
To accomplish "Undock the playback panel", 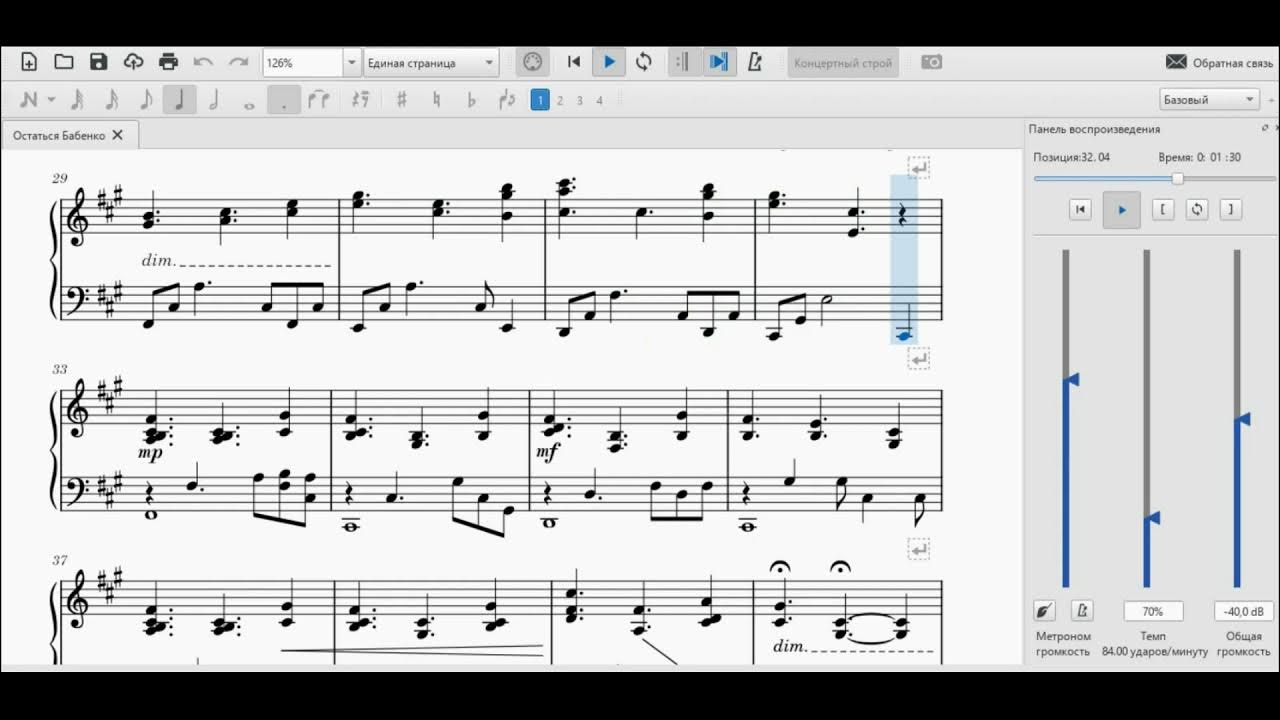I will coord(1264,129).
